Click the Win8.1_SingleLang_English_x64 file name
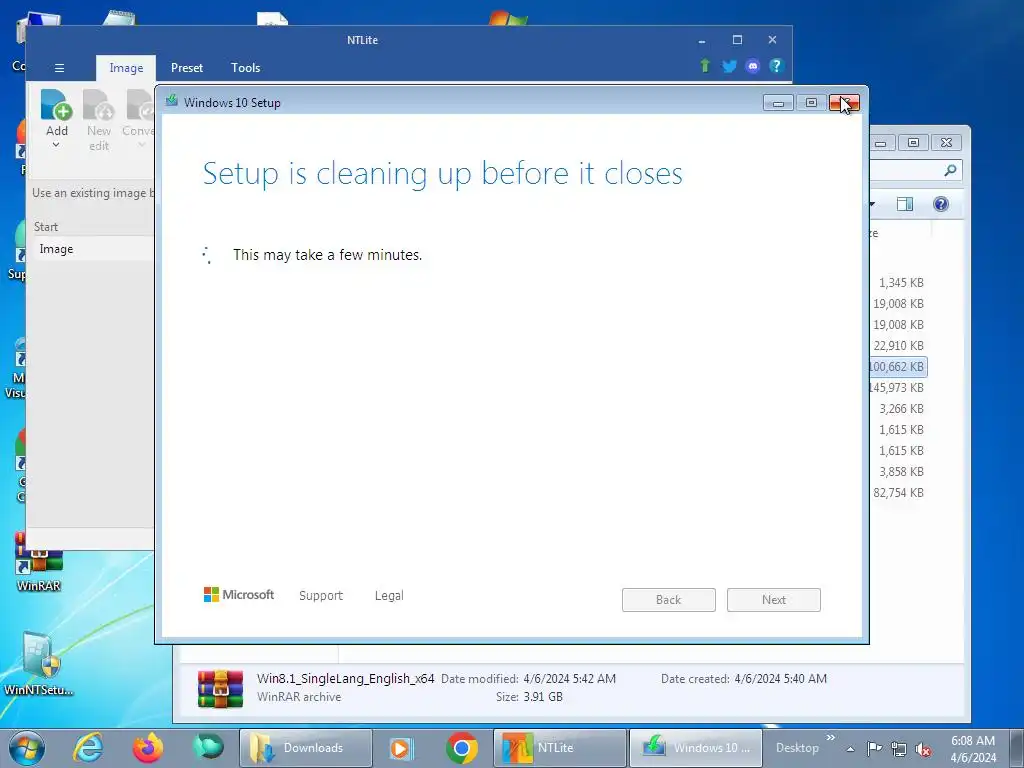Viewport: 1024px width, 768px height. click(345, 679)
